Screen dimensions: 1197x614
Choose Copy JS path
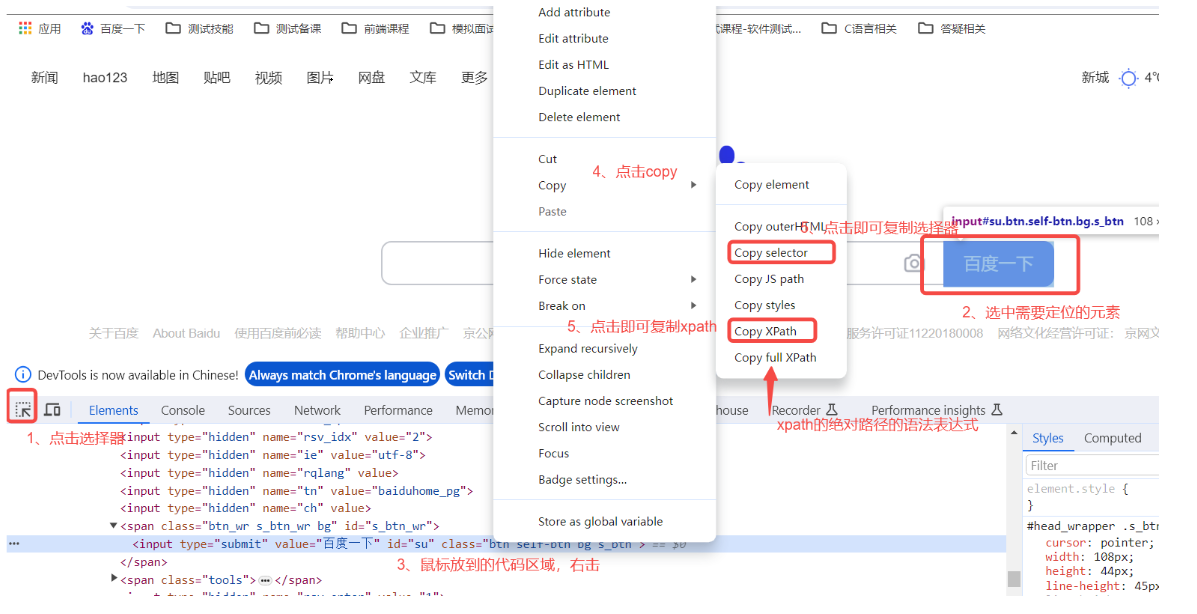click(x=769, y=279)
